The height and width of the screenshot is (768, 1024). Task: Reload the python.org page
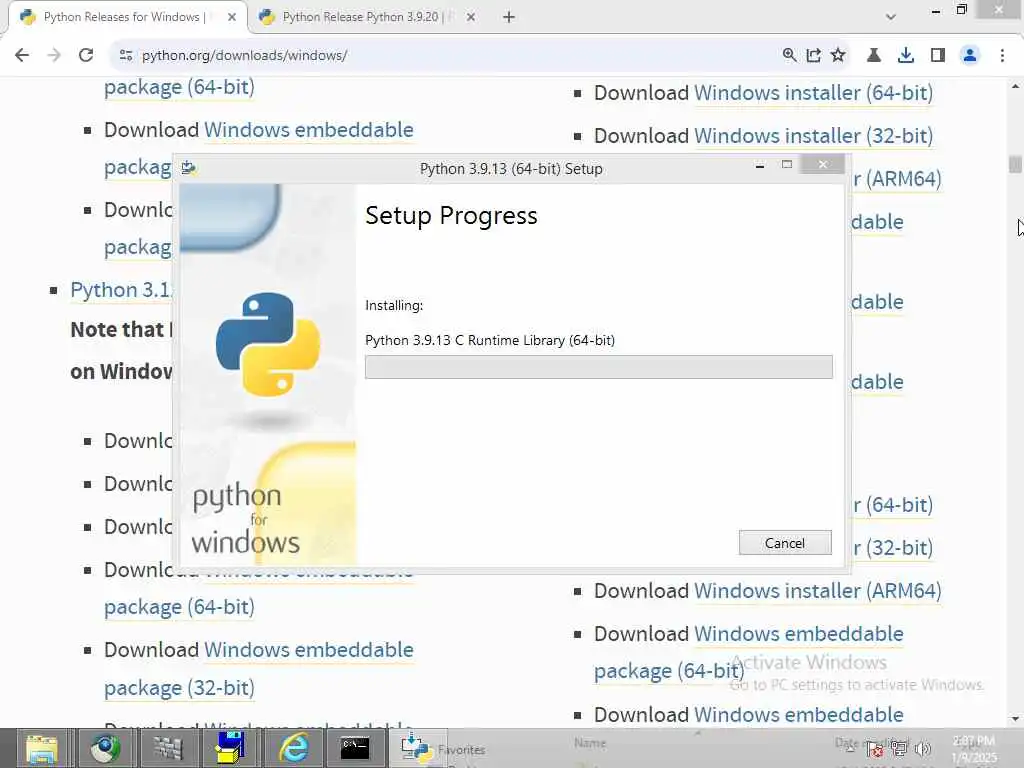click(x=86, y=55)
